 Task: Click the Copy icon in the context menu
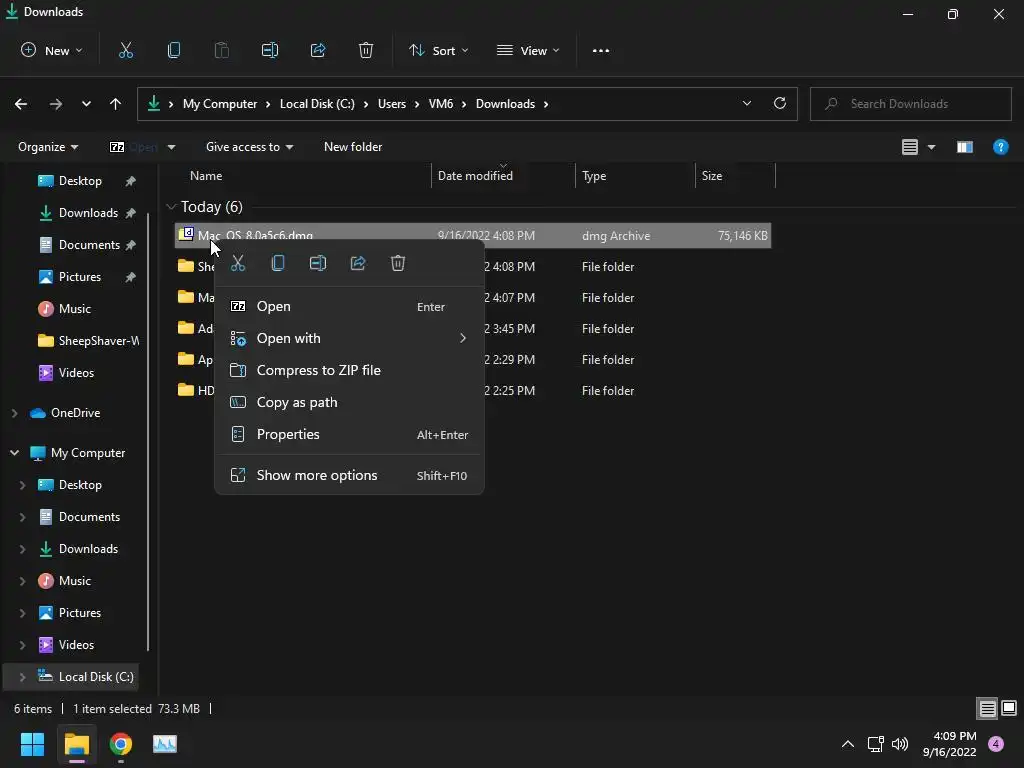pyautogui.click(x=278, y=263)
